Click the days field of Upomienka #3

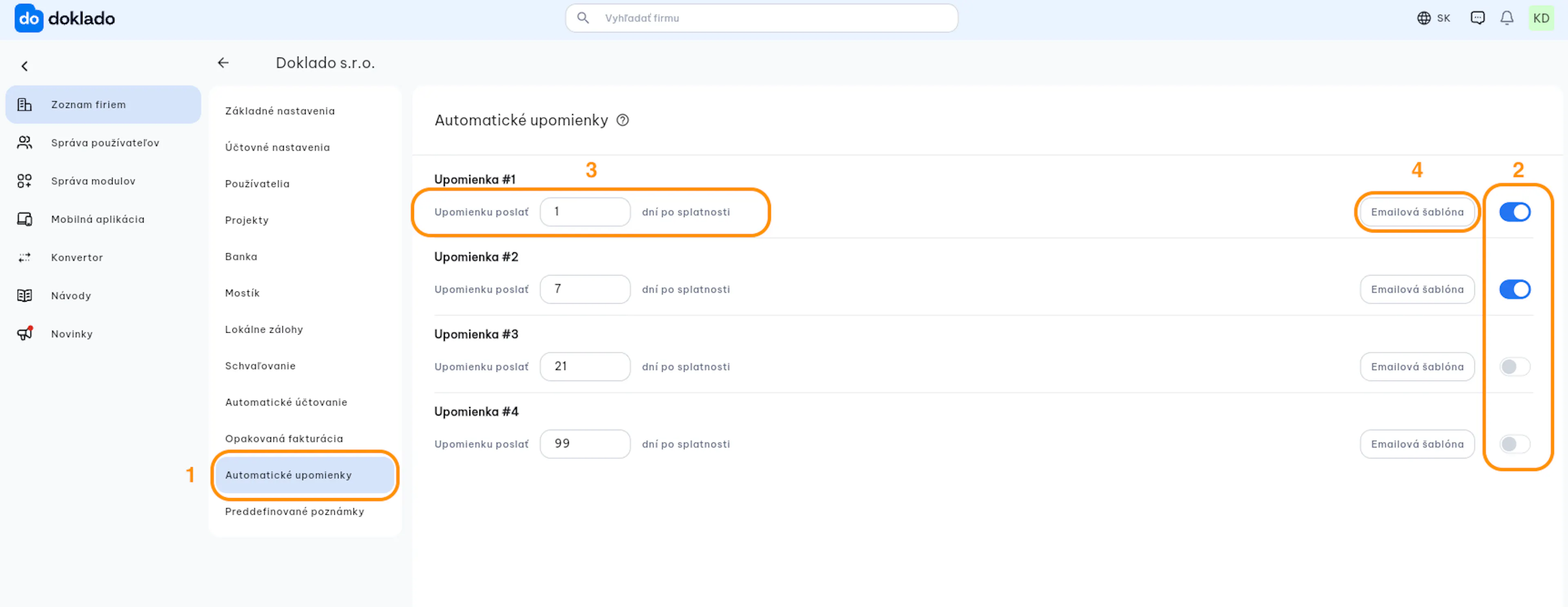click(585, 367)
